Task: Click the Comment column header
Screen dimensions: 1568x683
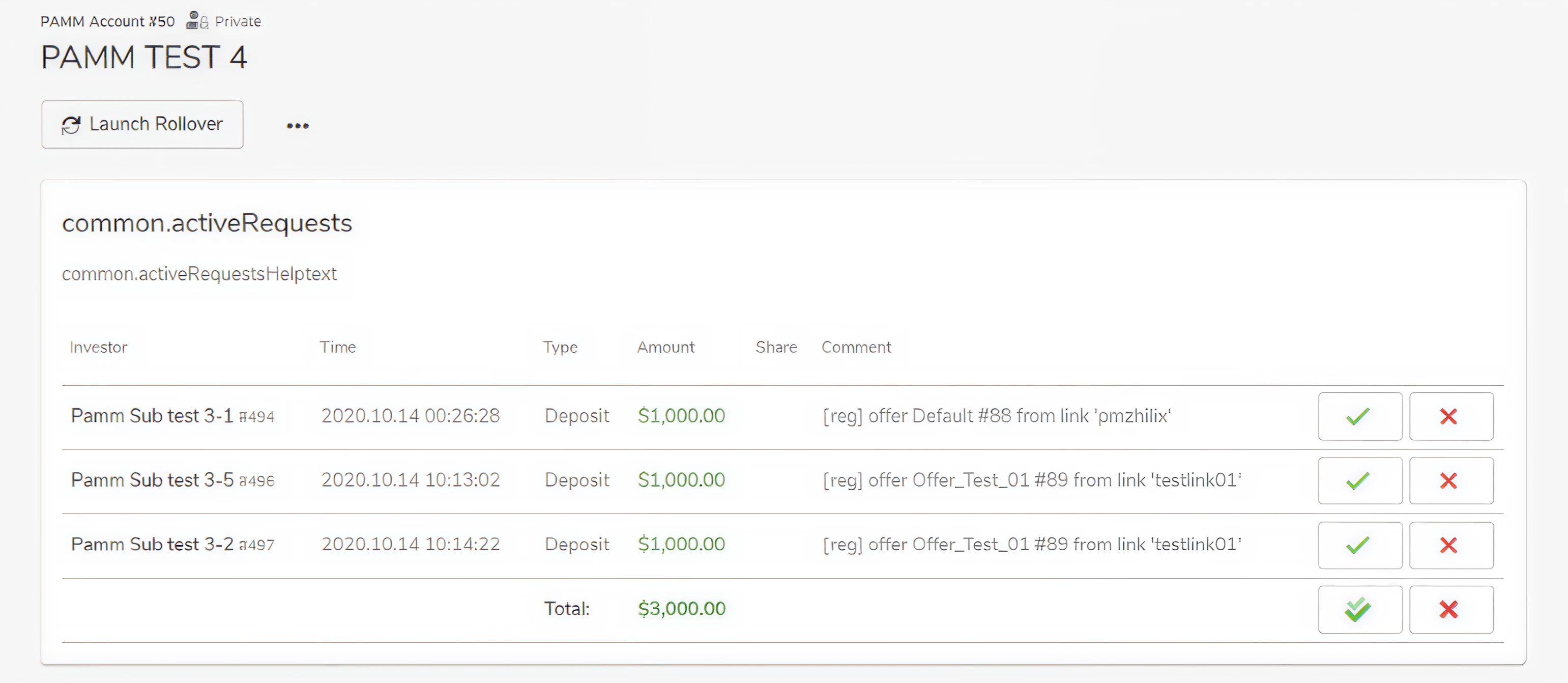Action: (856, 347)
